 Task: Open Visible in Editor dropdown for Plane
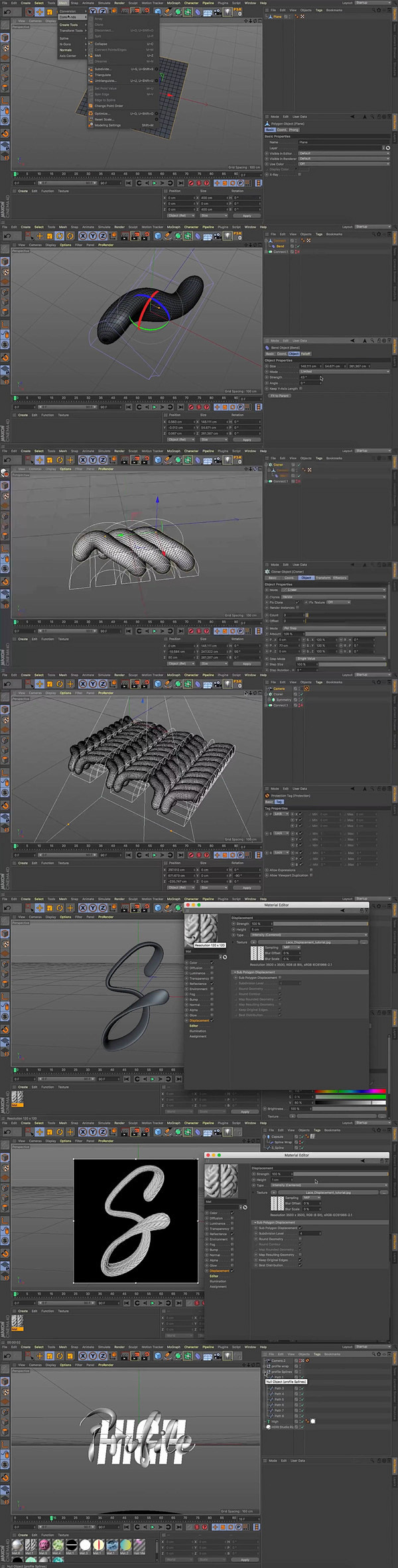(x=344, y=153)
